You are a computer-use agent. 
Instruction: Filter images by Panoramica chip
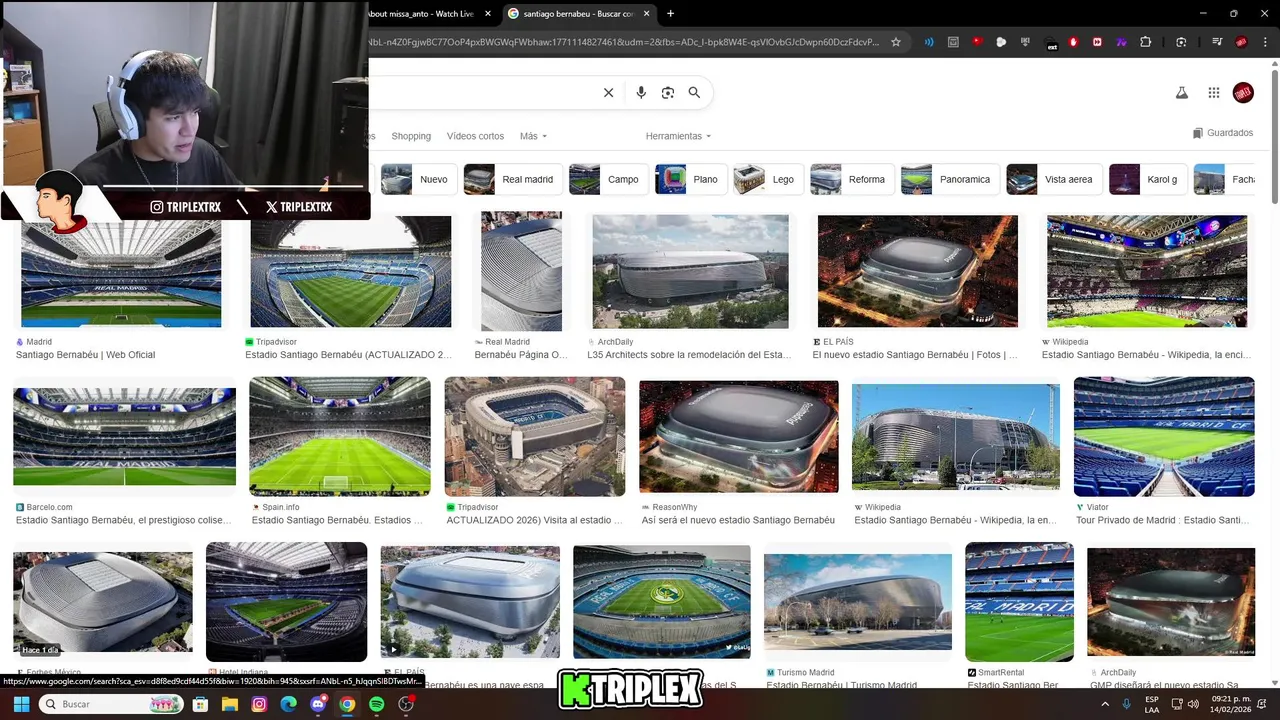[x=949, y=179]
